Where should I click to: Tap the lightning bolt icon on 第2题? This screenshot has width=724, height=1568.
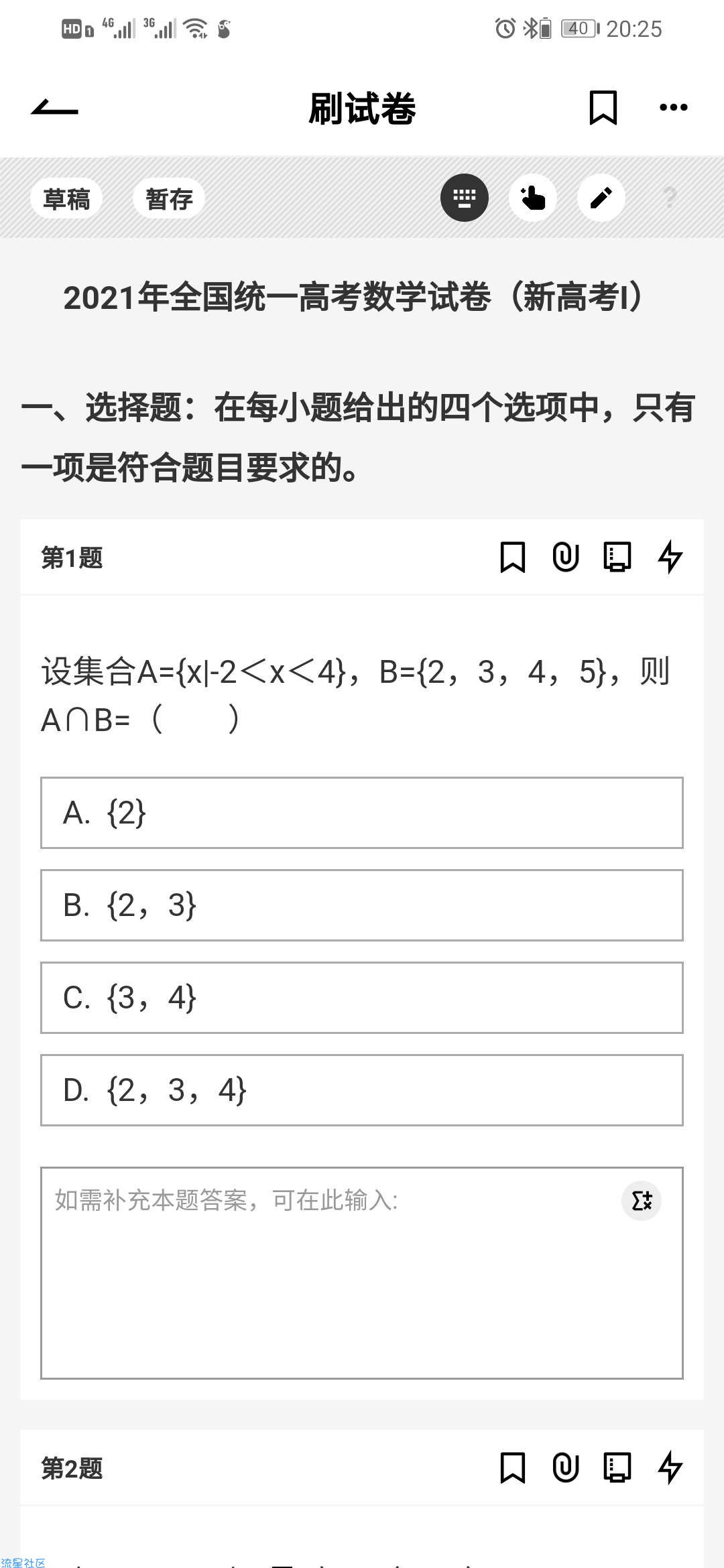pos(670,1468)
